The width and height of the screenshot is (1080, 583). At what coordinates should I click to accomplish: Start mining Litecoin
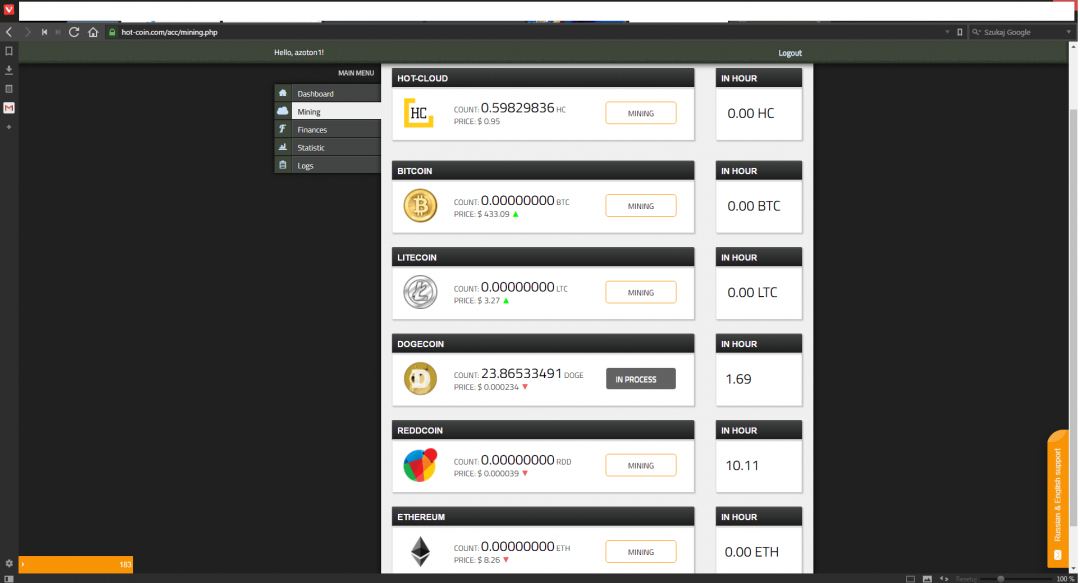coord(640,292)
